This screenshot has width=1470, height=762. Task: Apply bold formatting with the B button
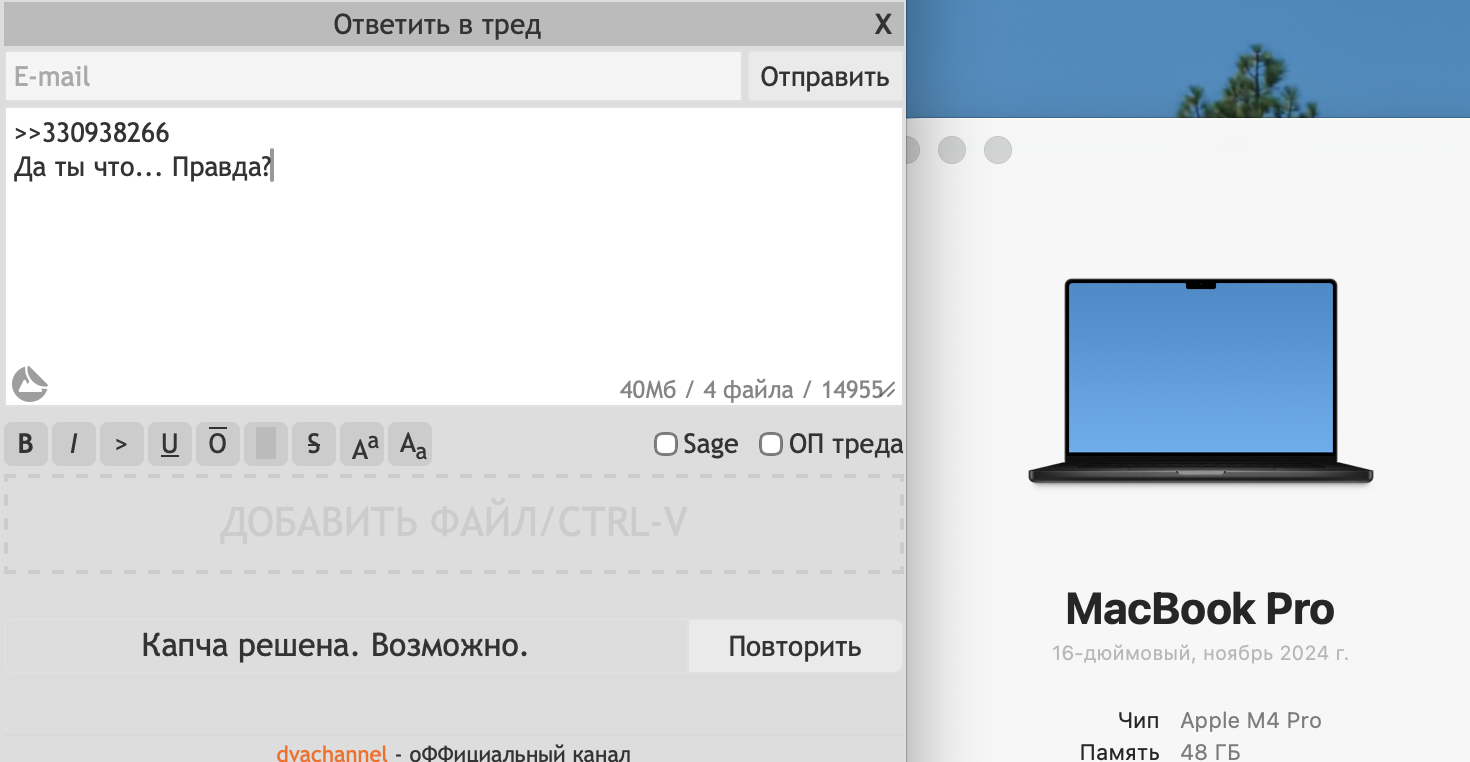click(26, 444)
